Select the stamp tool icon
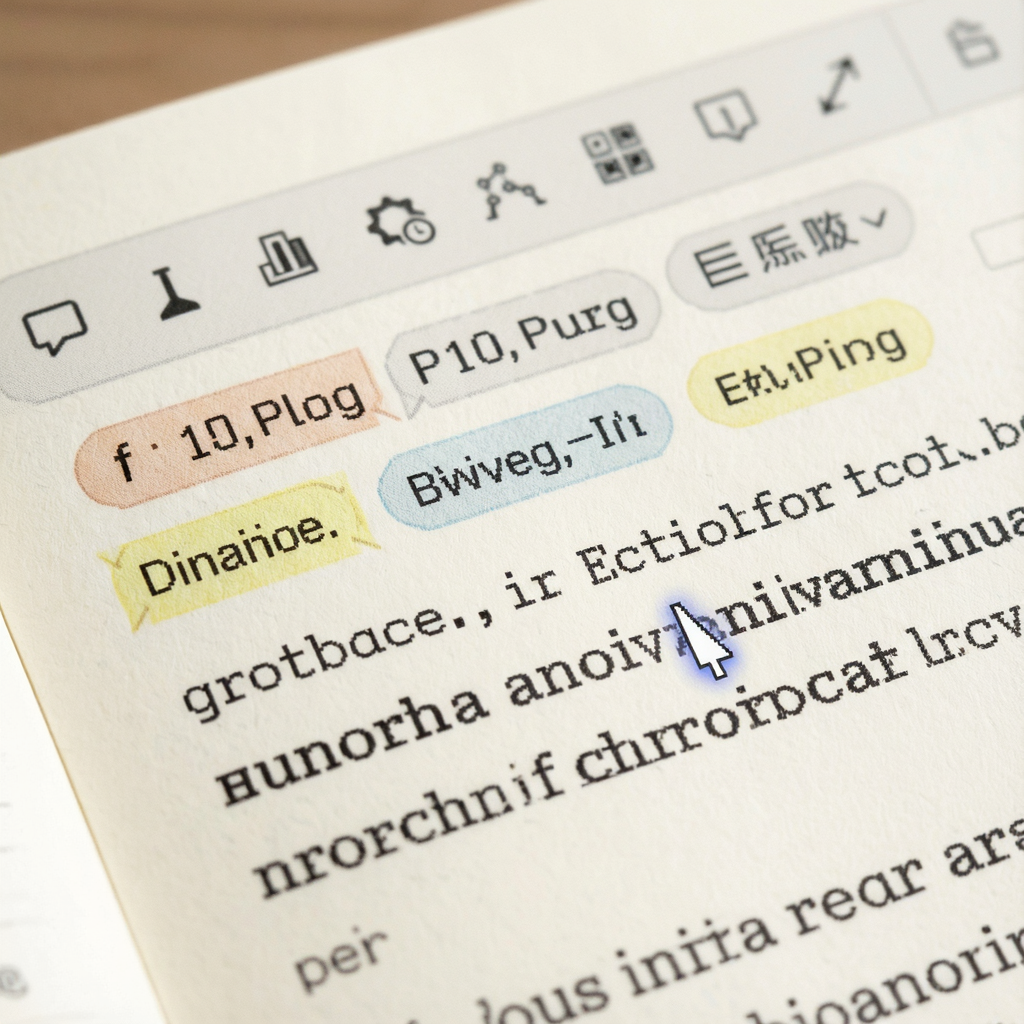Image resolution: width=1024 pixels, height=1024 pixels. (x=174, y=295)
